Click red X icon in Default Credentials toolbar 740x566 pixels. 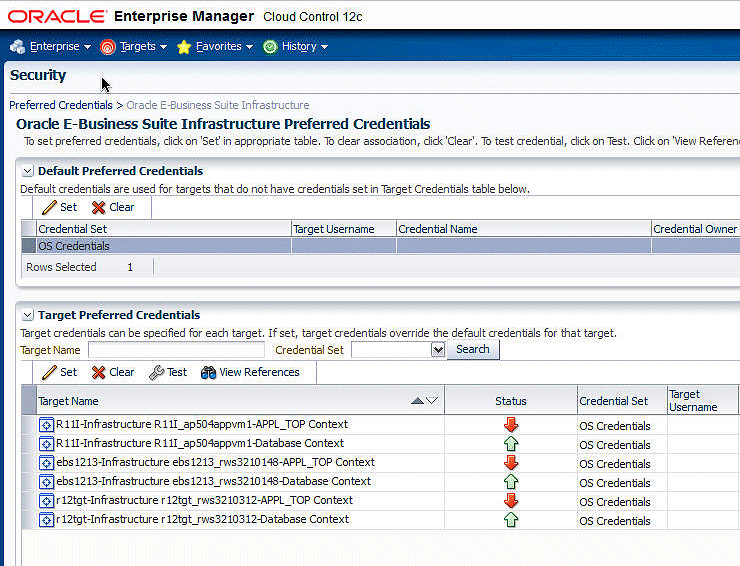pos(99,208)
